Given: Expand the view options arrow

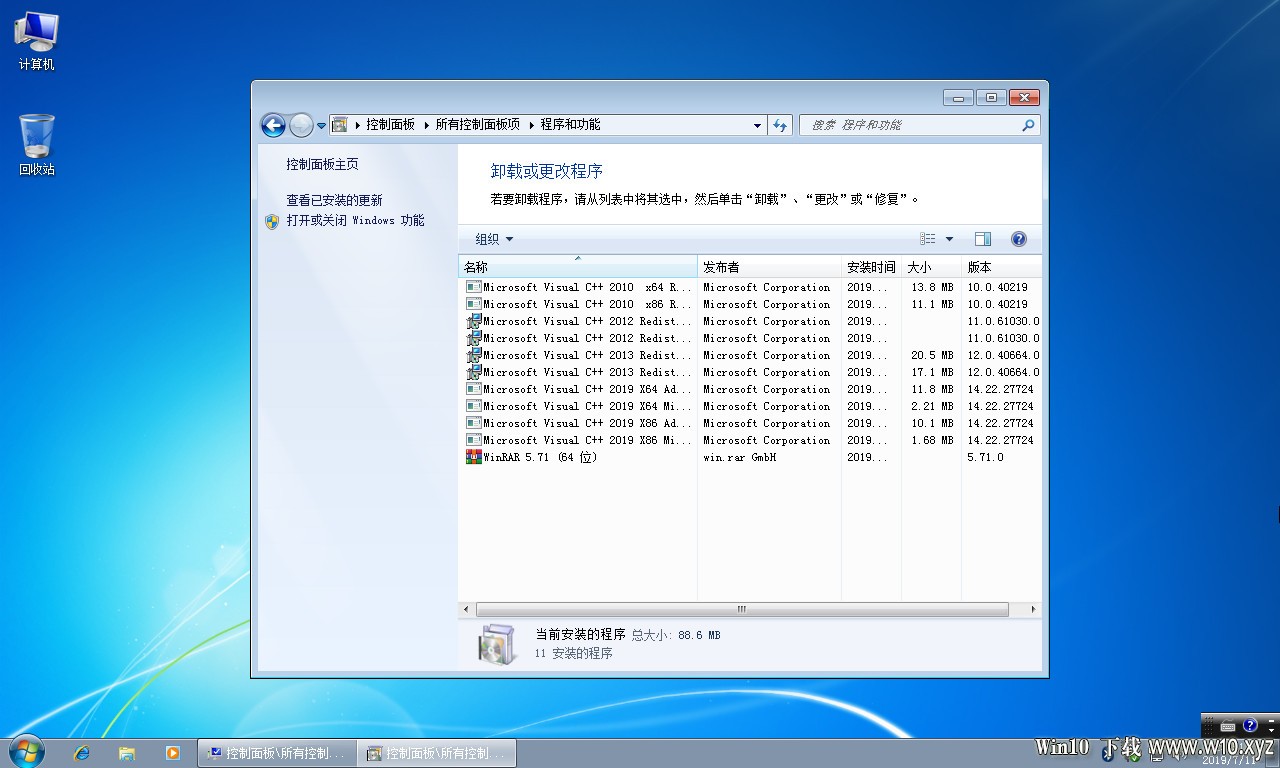Looking at the screenshot, I should (949, 239).
